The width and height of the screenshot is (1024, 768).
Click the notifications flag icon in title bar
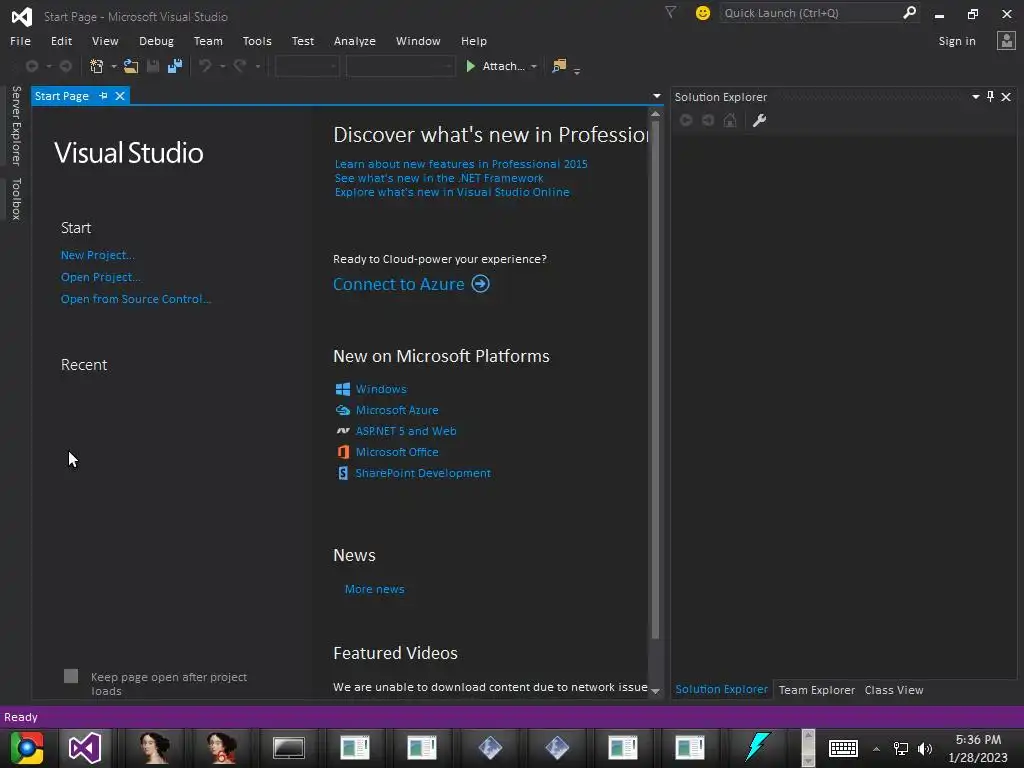pyautogui.click(x=671, y=12)
